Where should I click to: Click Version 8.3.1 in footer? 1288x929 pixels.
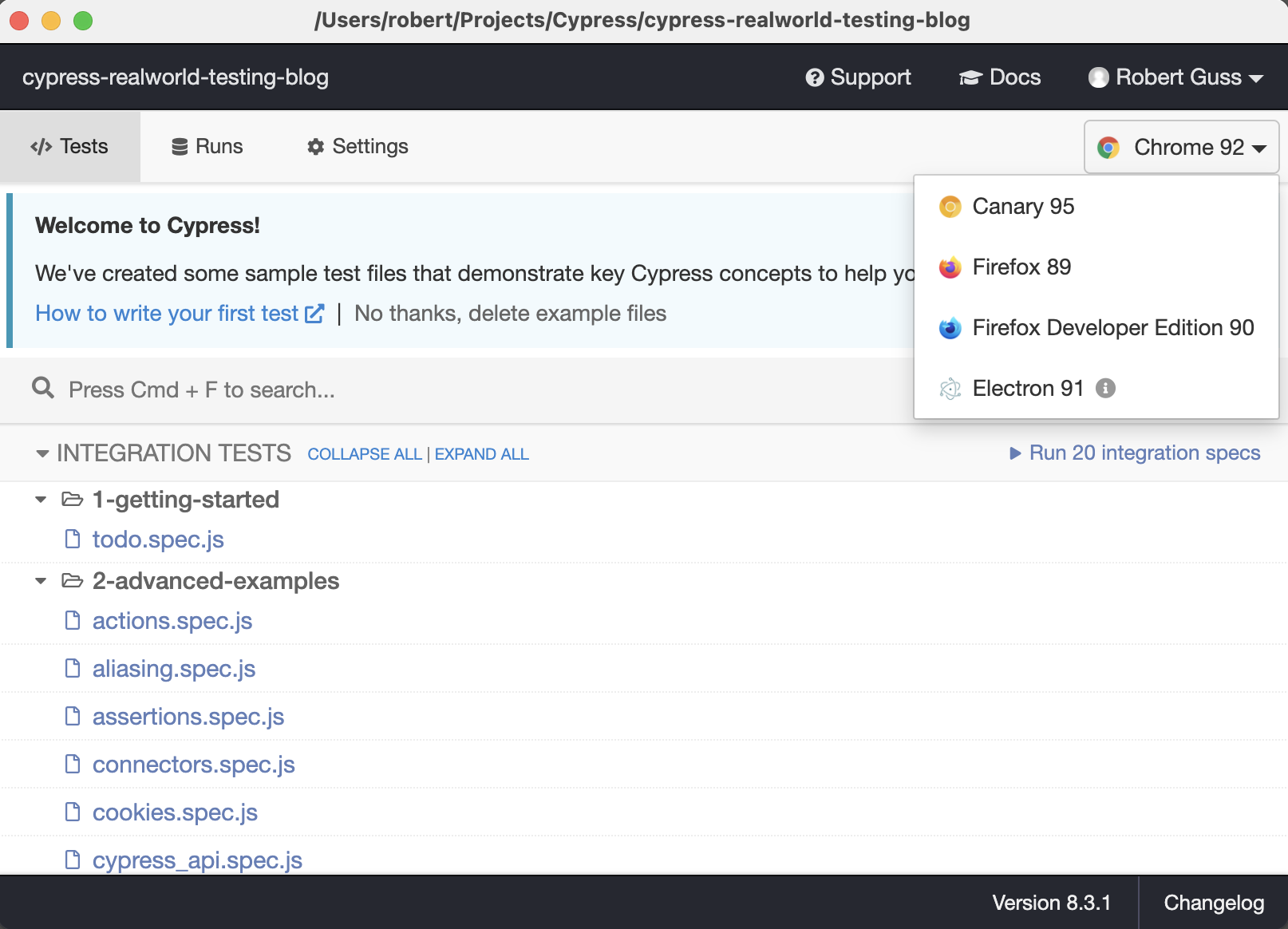tap(1052, 903)
